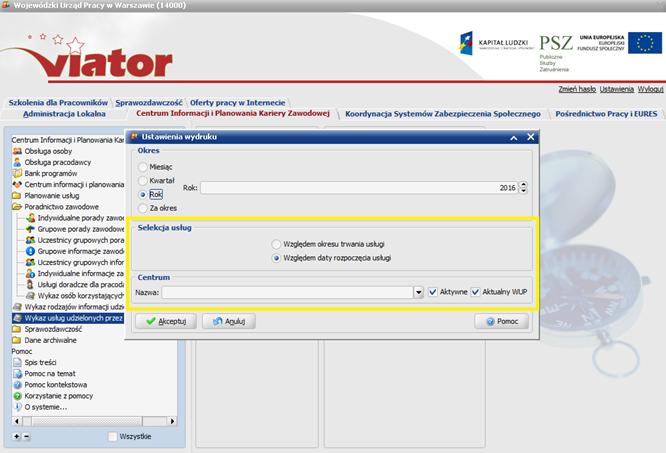This screenshot has height=453, width=666.
Task: Click the Poradnictwo zawodowe open folder icon
Action: coord(17,207)
